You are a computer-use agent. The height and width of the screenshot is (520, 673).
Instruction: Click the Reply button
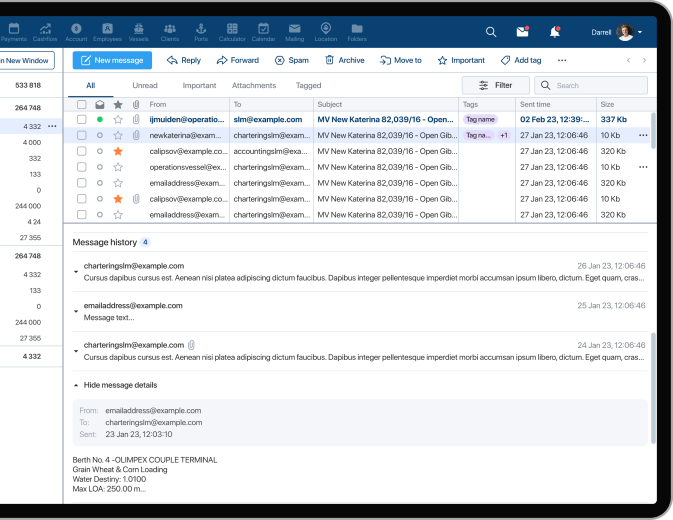pyautogui.click(x=184, y=60)
